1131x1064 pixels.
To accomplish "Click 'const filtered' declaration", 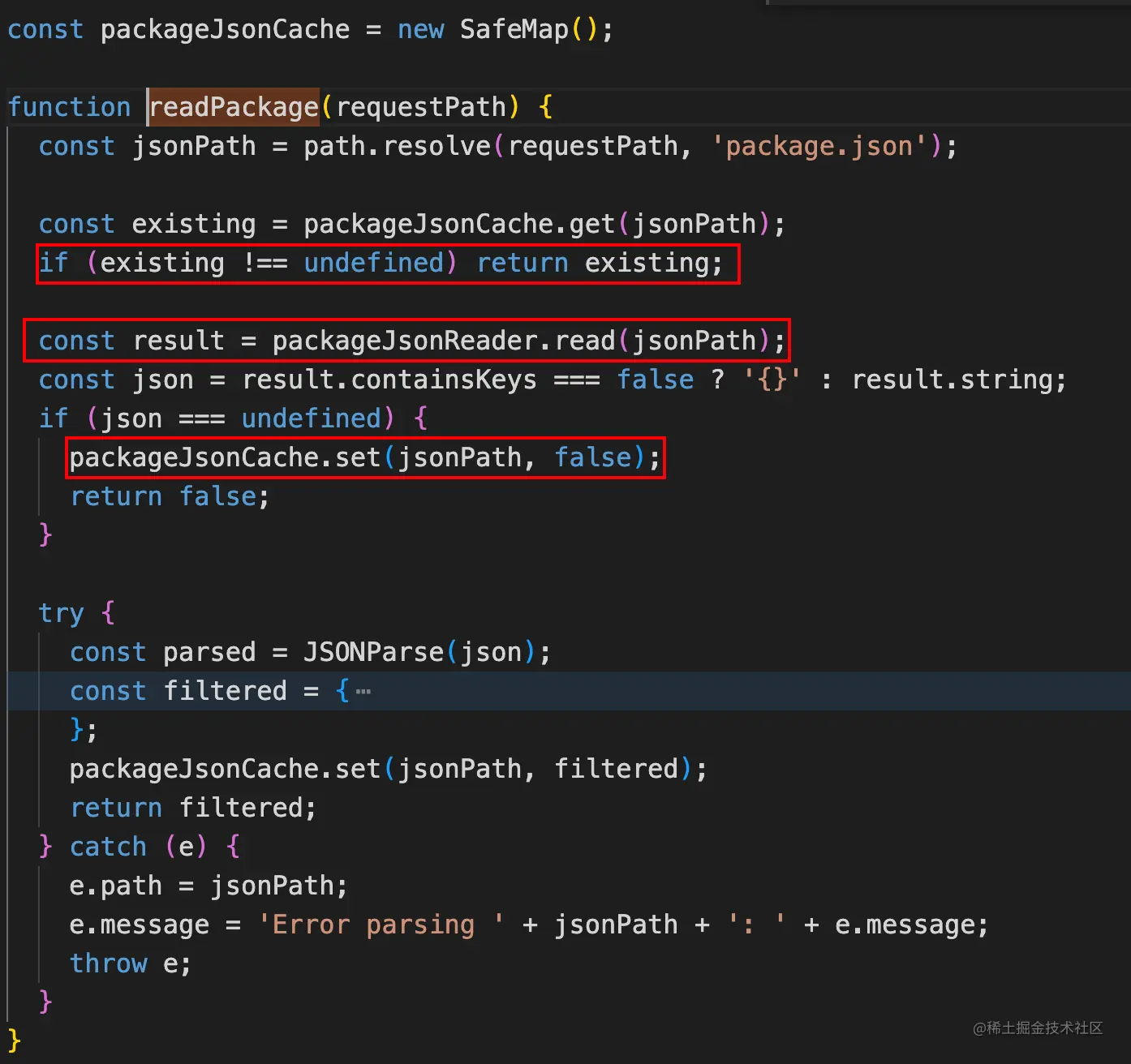I will point(178,692).
